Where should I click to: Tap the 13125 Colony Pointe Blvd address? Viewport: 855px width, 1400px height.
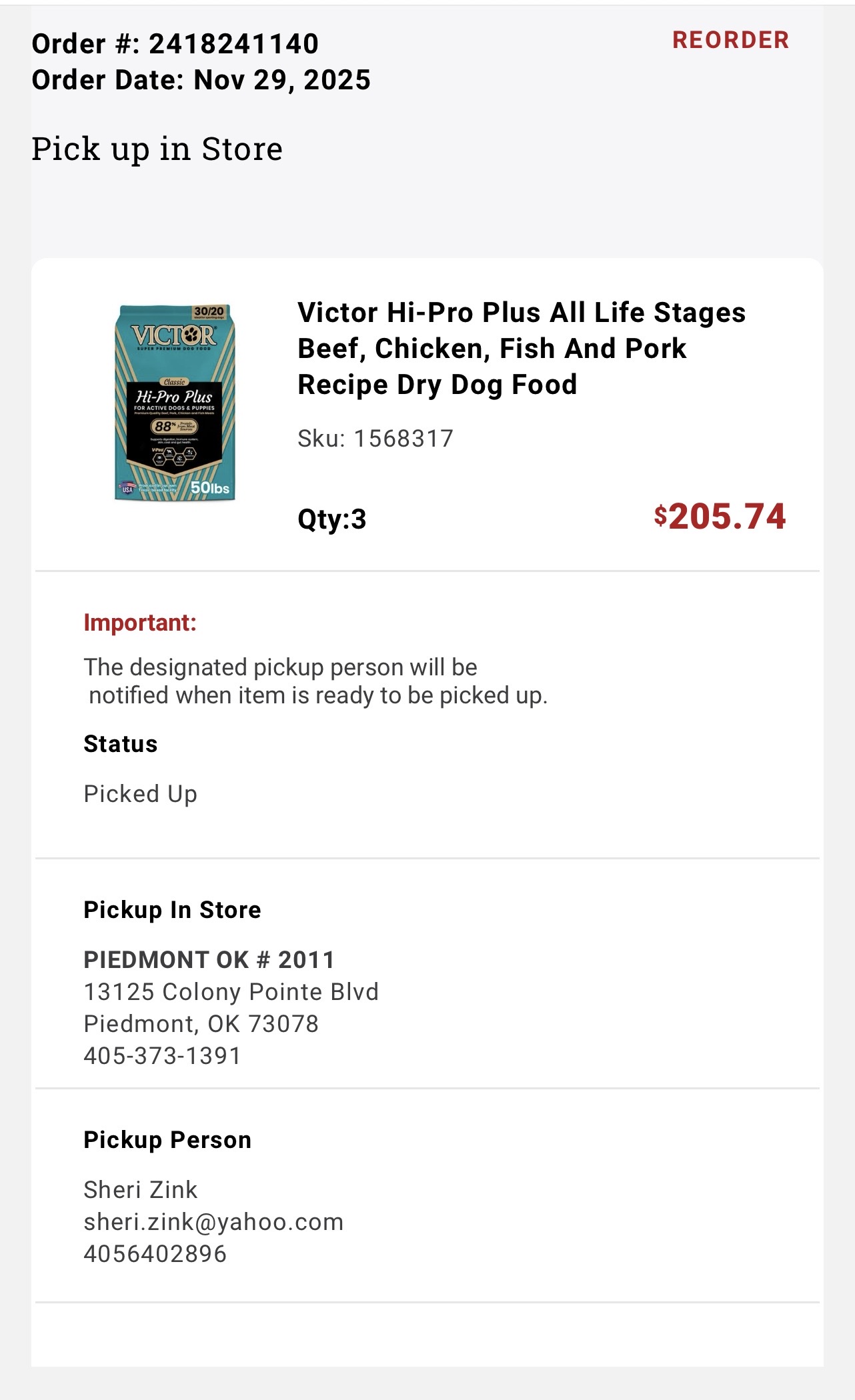[x=231, y=992]
